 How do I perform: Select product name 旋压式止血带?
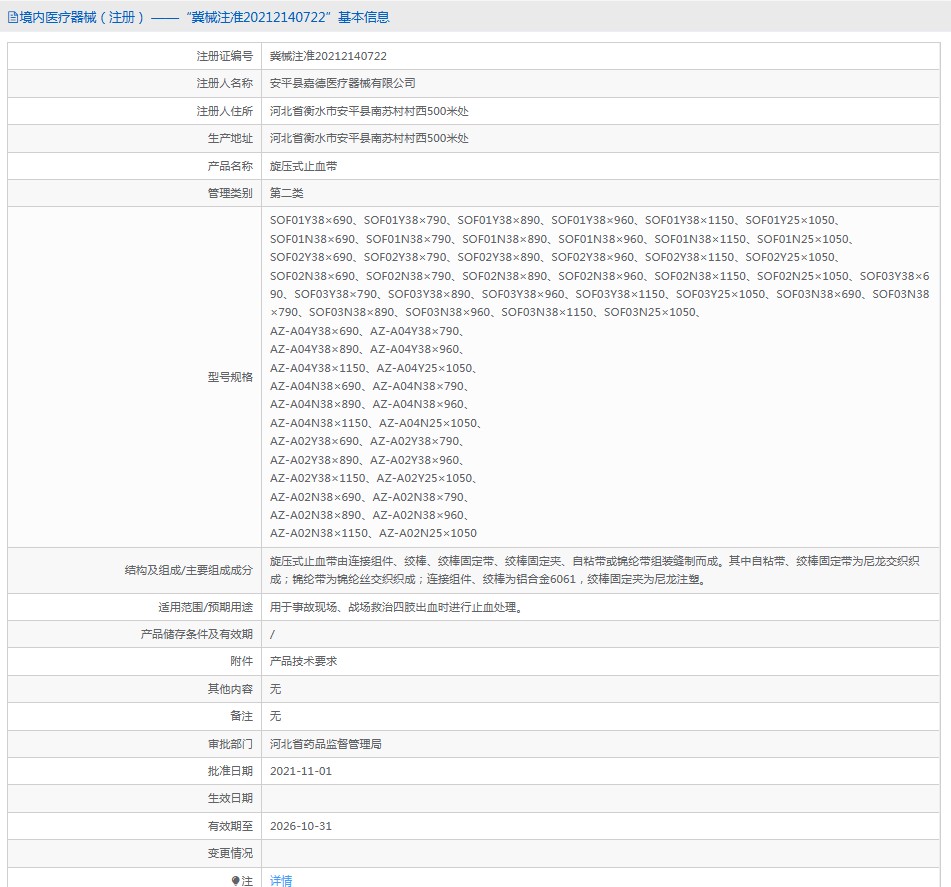coord(303,166)
